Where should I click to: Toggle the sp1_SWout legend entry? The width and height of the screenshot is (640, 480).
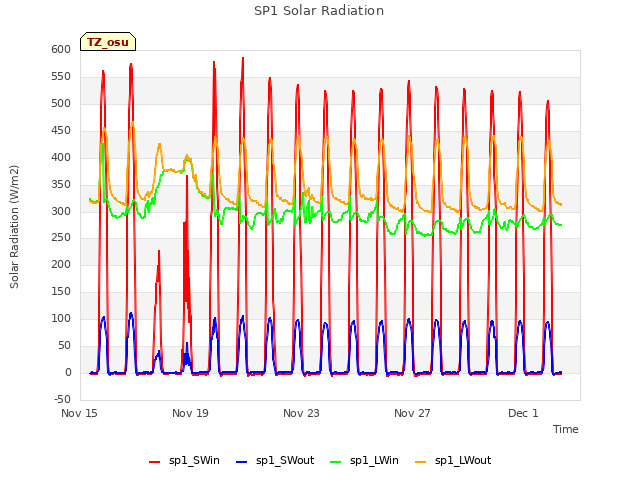point(276,461)
